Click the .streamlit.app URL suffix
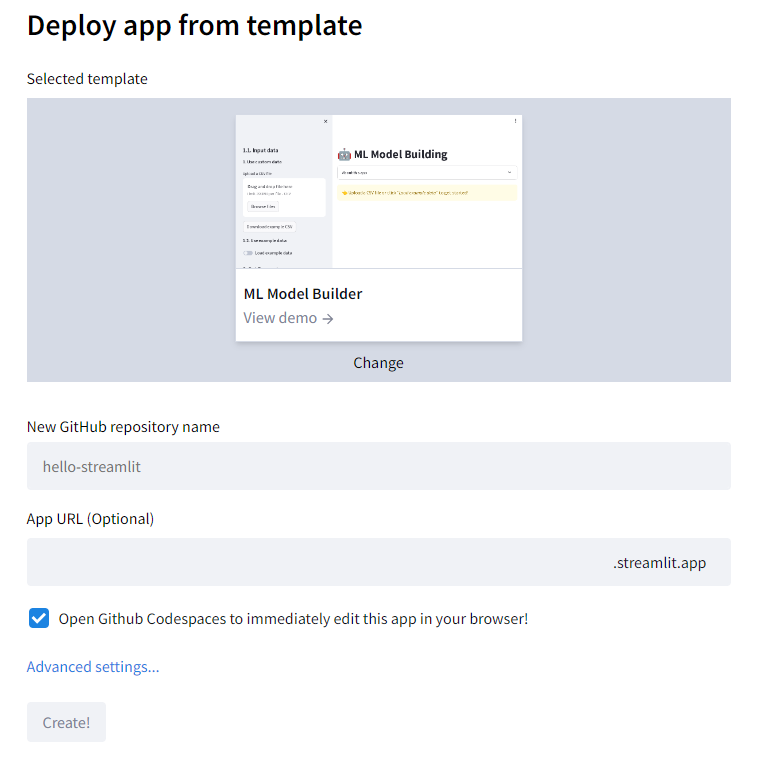The image size is (758, 759). pos(659,563)
